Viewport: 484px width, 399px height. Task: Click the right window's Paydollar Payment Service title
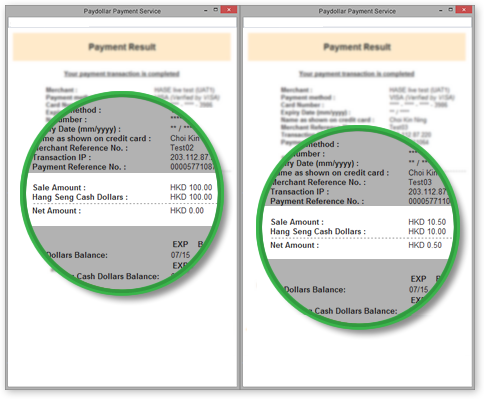[x=357, y=11]
